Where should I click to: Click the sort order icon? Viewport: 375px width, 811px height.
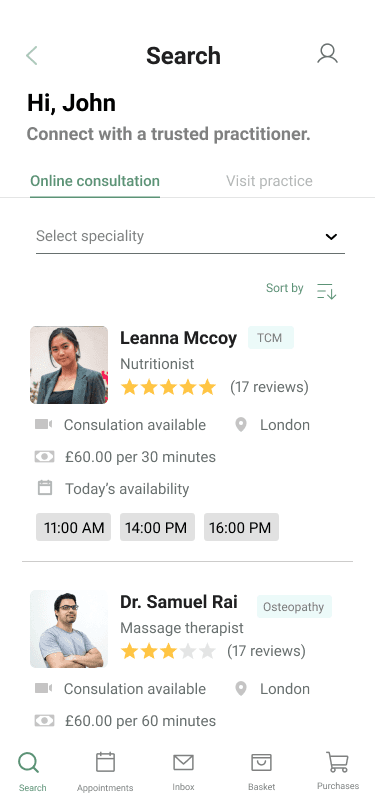[327, 291]
